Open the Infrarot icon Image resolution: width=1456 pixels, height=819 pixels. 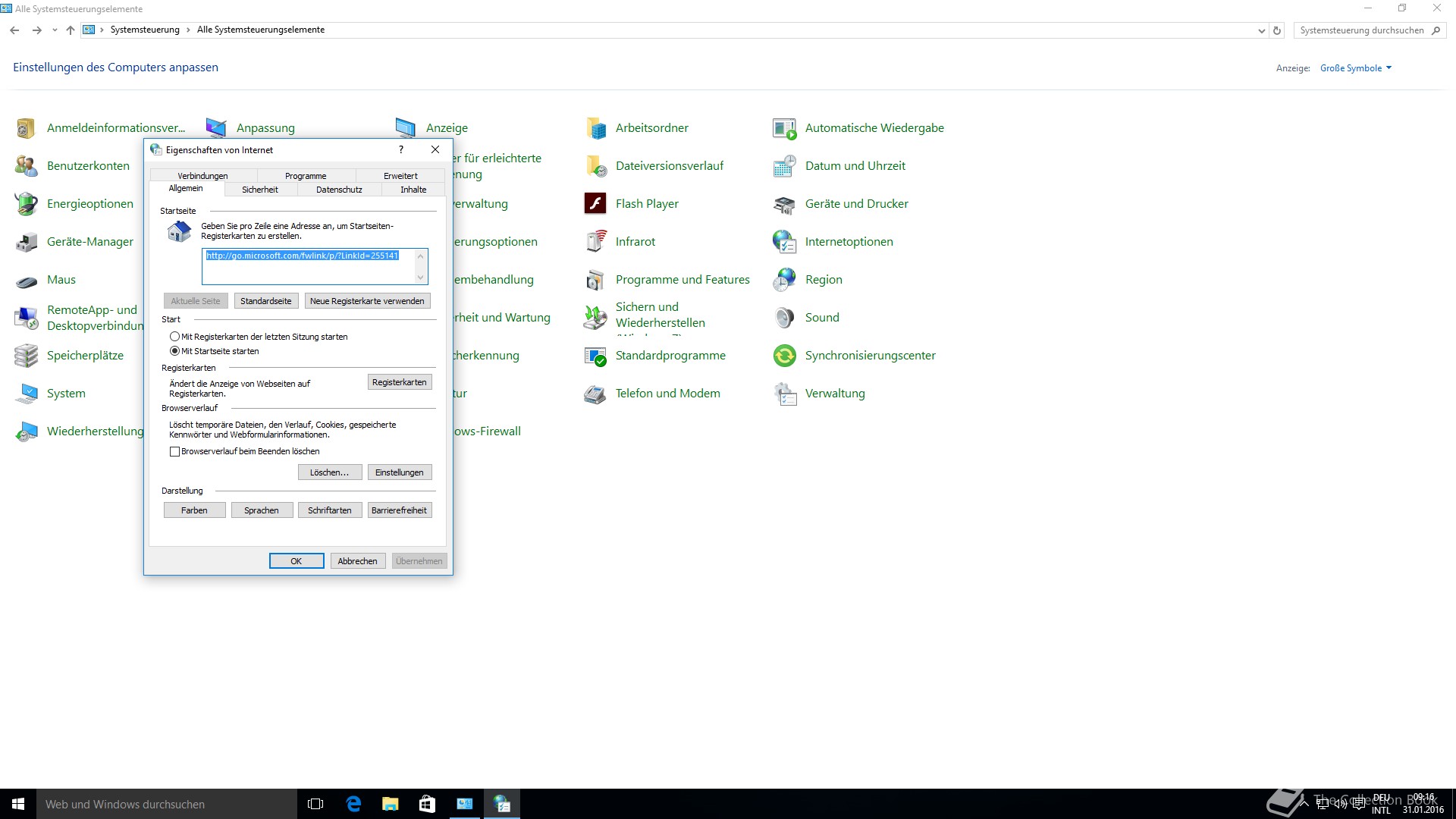(x=595, y=241)
